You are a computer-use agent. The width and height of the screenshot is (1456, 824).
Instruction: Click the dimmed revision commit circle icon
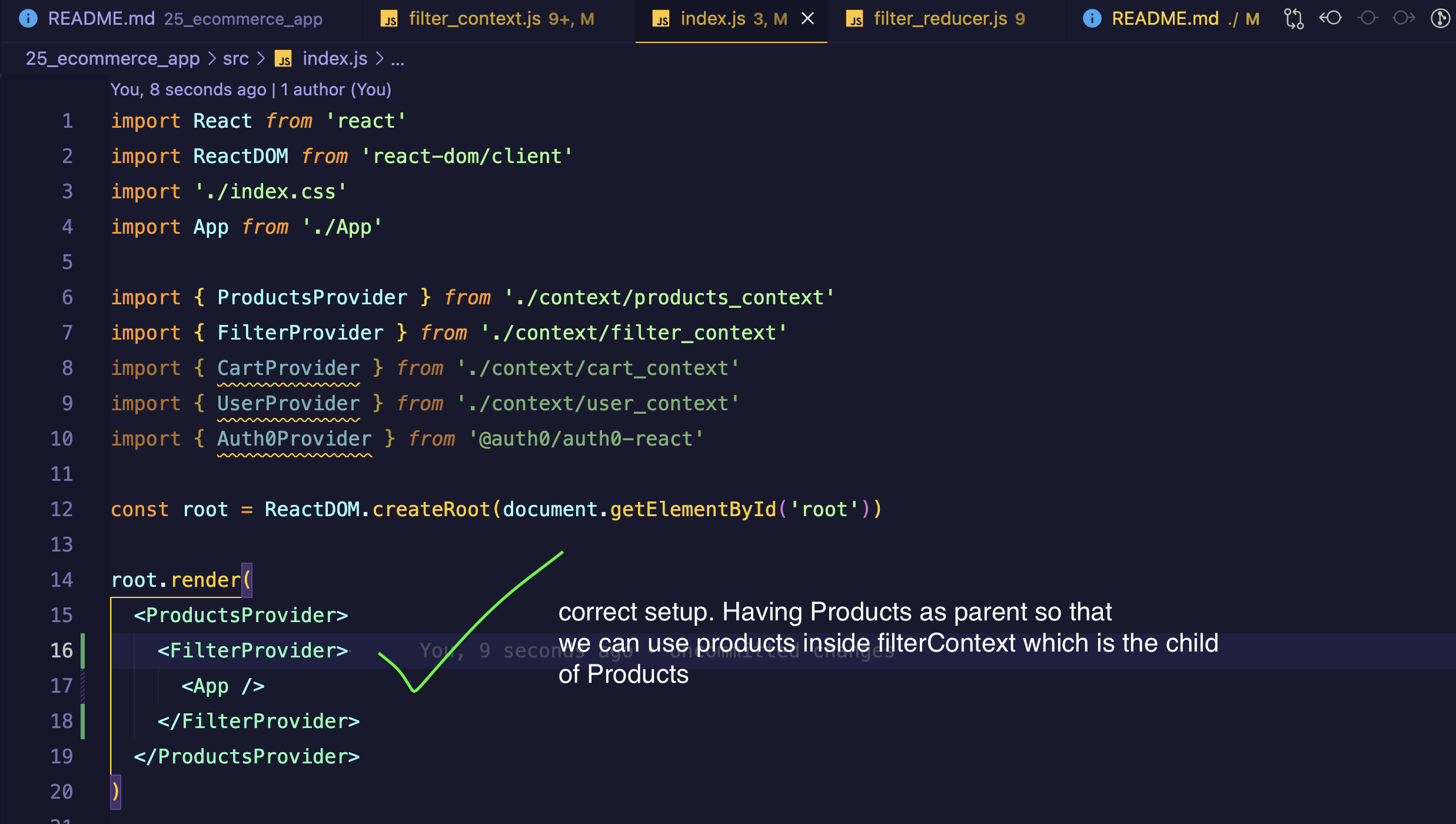(x=1368, y=18)
